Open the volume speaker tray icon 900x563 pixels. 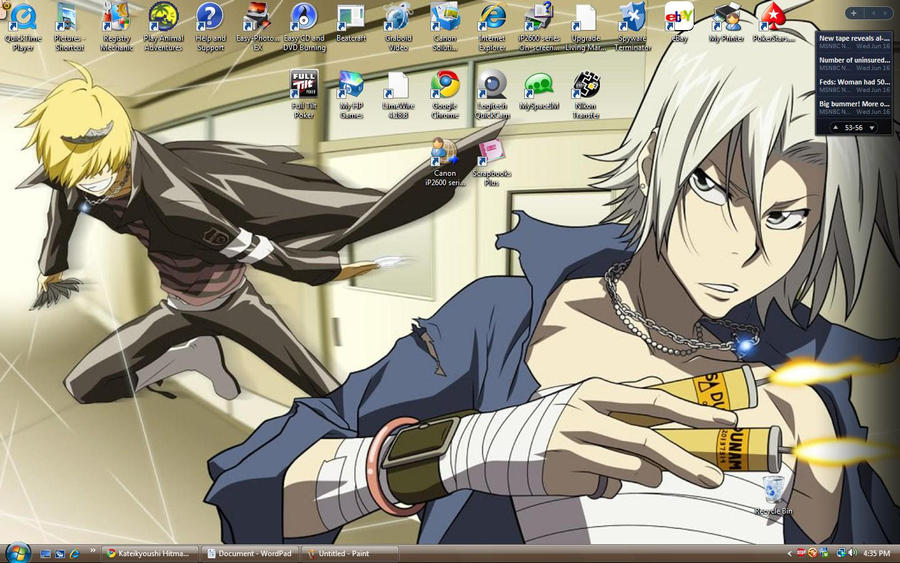pos(852,553)
